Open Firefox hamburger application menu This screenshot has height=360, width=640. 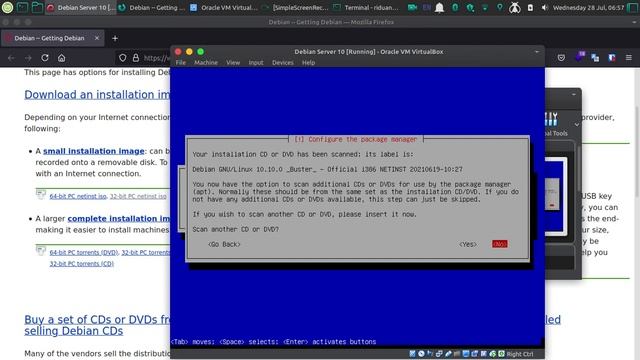629,58
